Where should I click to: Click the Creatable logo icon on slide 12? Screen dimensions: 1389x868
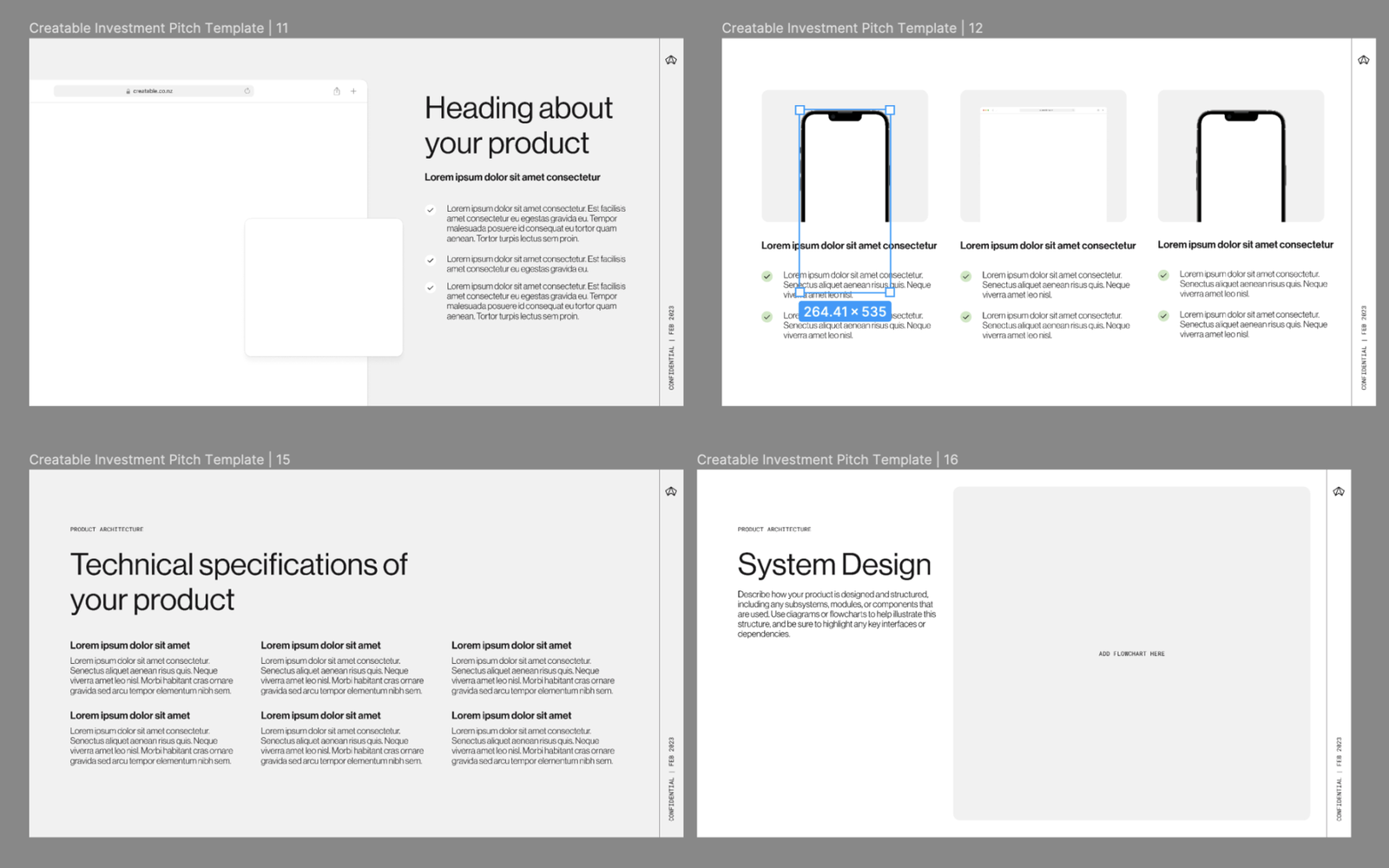(x=1364, y=60)
